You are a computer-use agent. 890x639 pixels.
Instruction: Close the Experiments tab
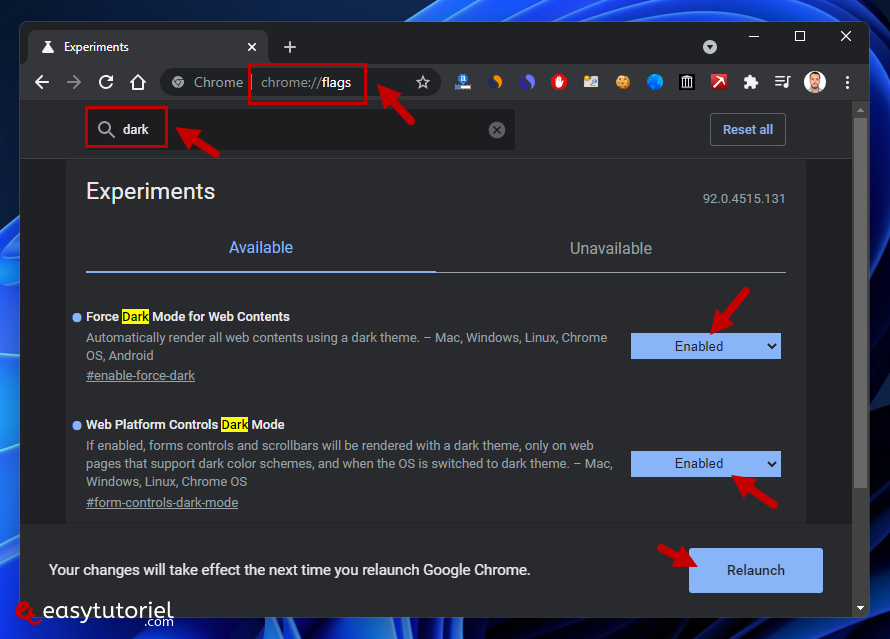252,47
